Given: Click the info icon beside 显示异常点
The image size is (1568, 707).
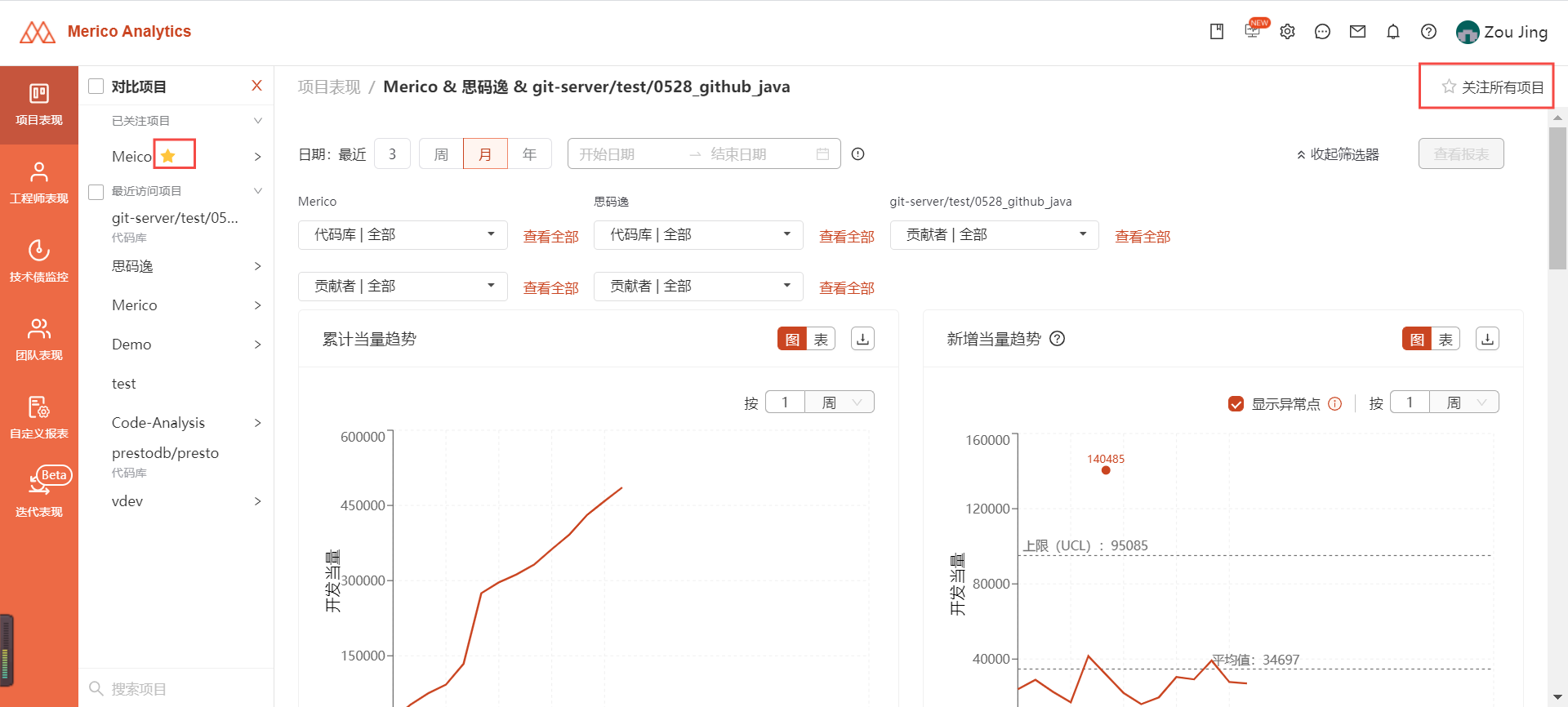Looking at the screenshot, I should 1335,403.
